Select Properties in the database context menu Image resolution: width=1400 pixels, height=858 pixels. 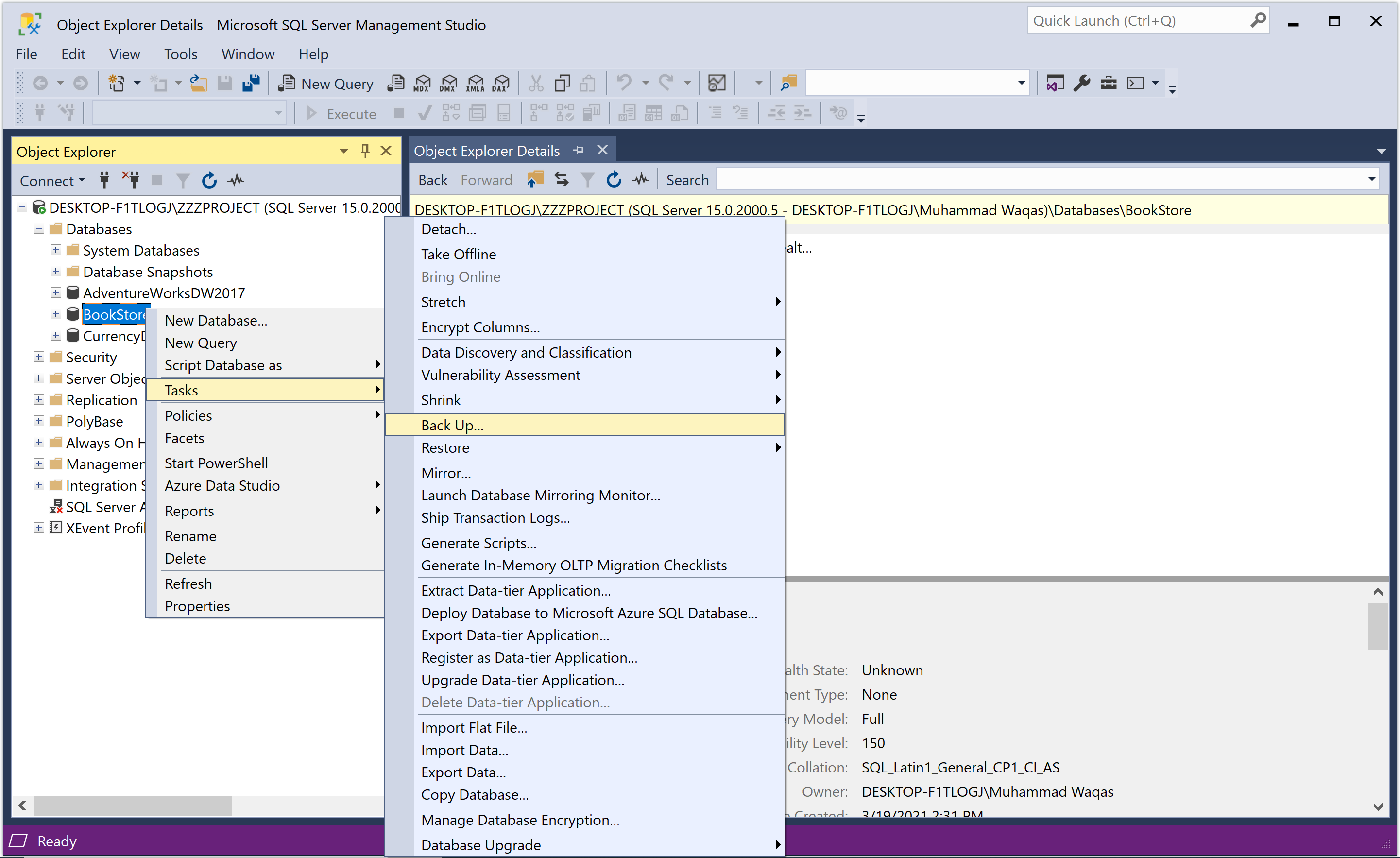point(197,606)
